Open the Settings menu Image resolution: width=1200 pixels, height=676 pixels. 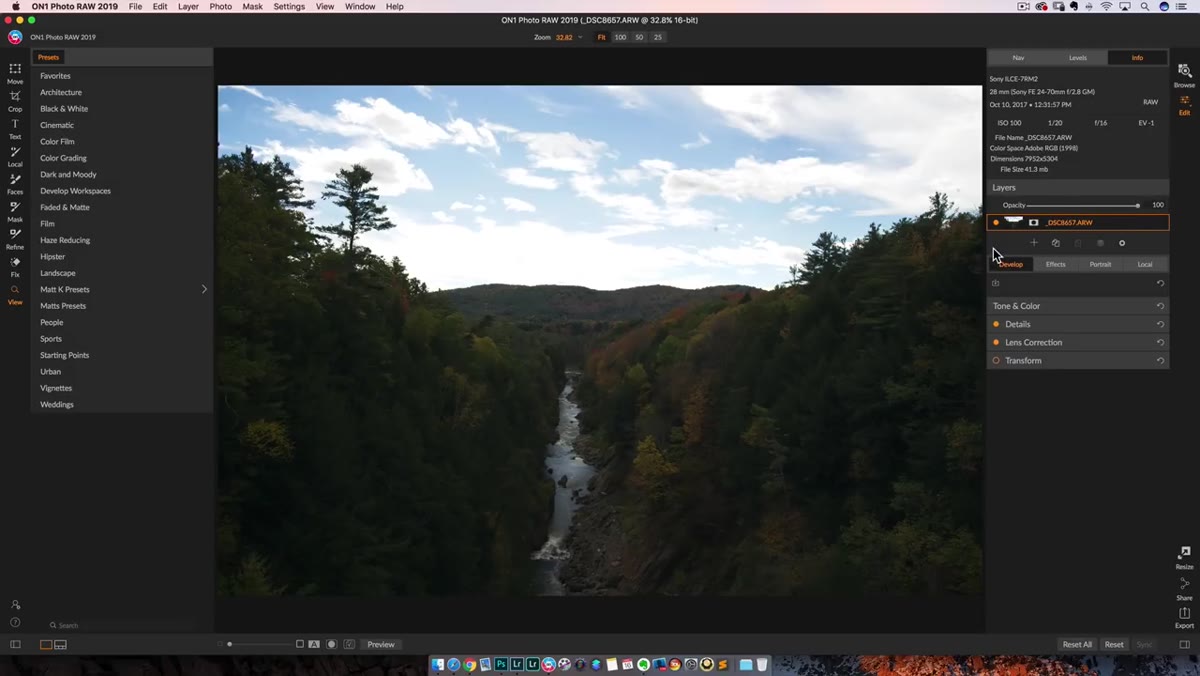(x=289, y=6)
